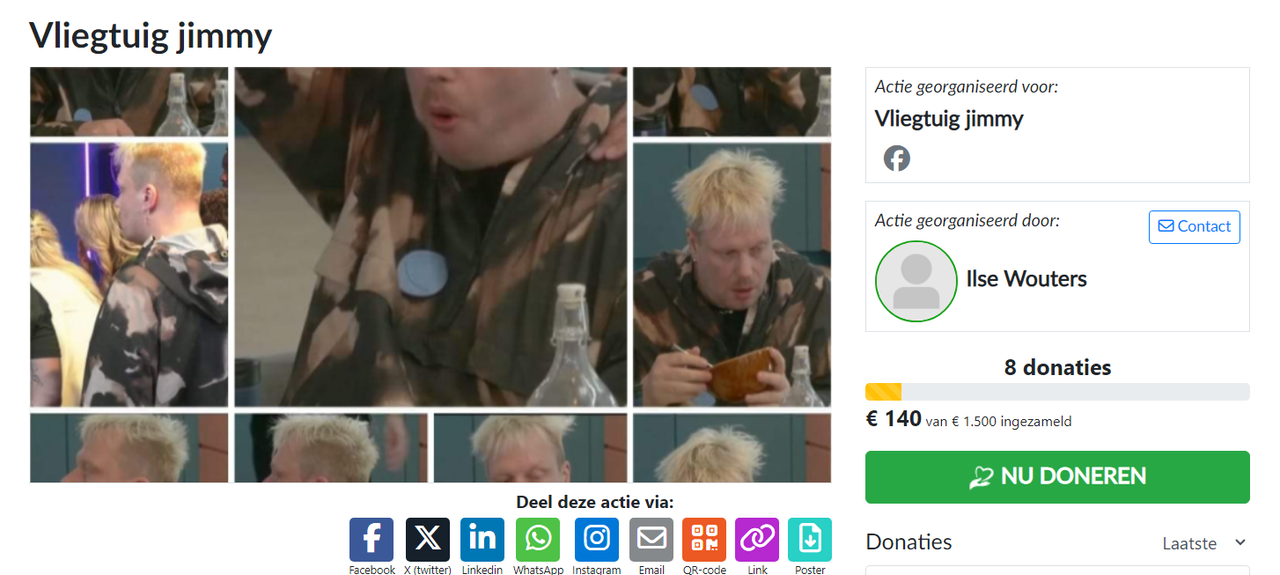
Task: Click the donation progress bar
Action: [1057, 392]
